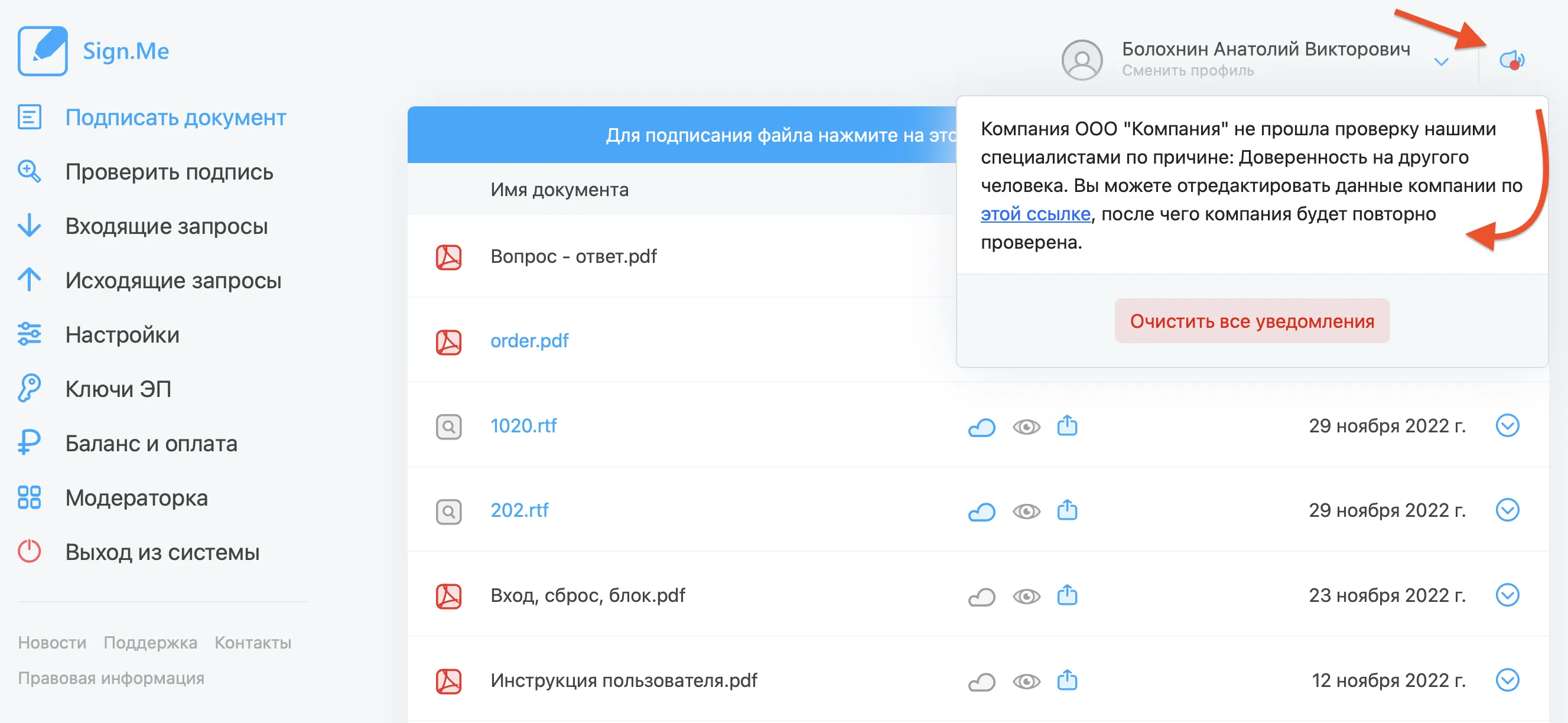Viewport: 1568px width, 723px height.
Task: Open the 202.rtf document link
Action: (x=519, y=510)
